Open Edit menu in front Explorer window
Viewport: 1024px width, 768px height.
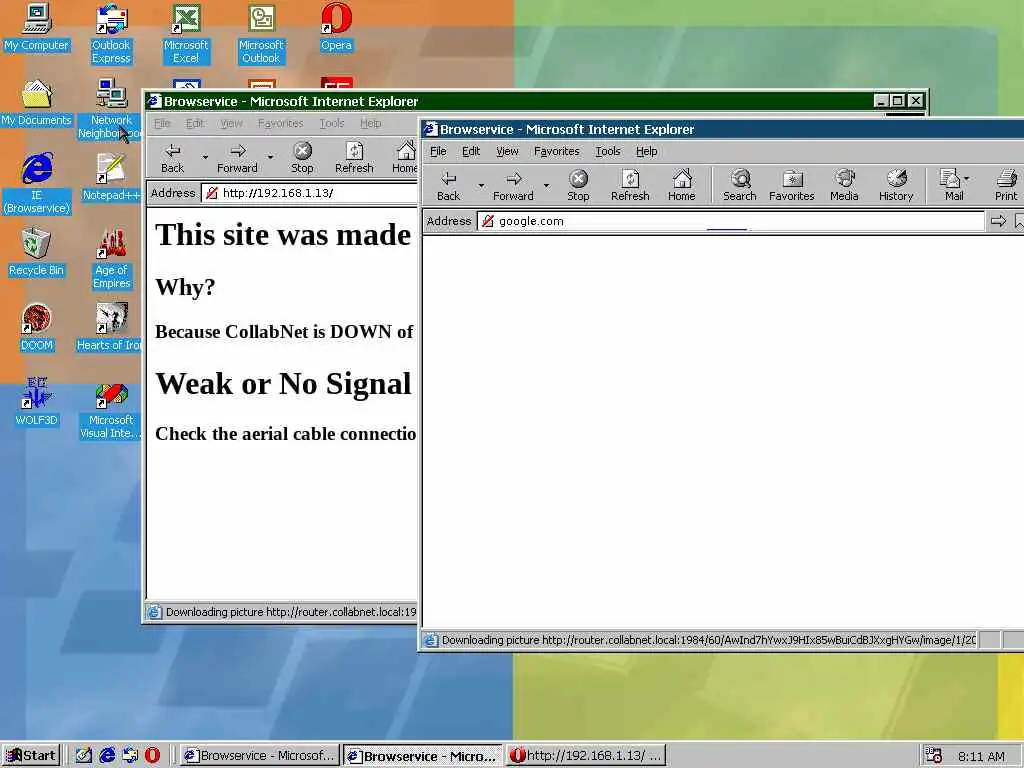click(471, 151)
